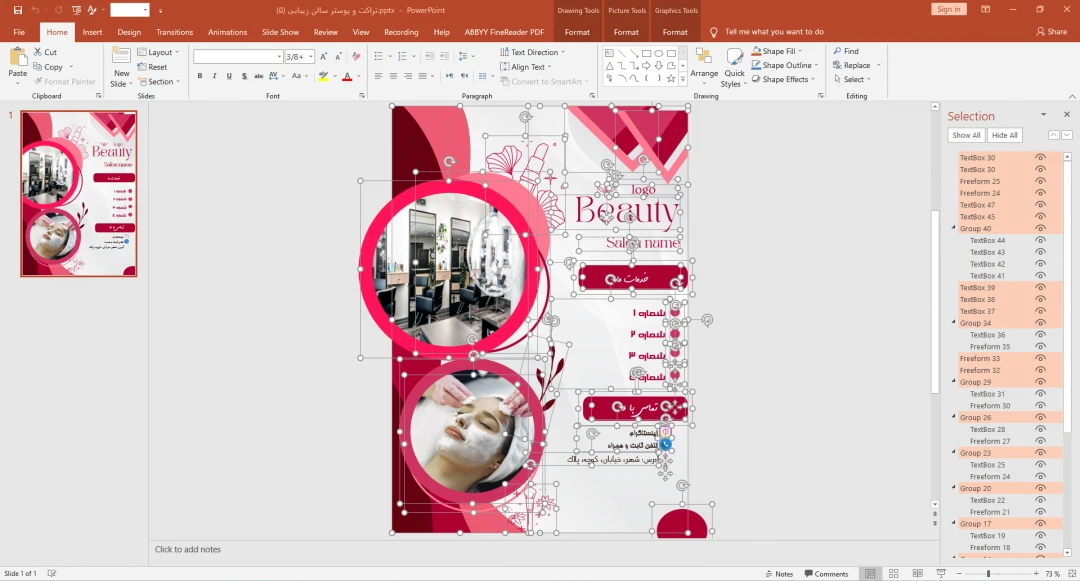Image resolution: width=1080 pixels, height=581 pixels.
Task: Apply bold formatting with the B icon
Action: pyautogui.click(x=200, y=76)
